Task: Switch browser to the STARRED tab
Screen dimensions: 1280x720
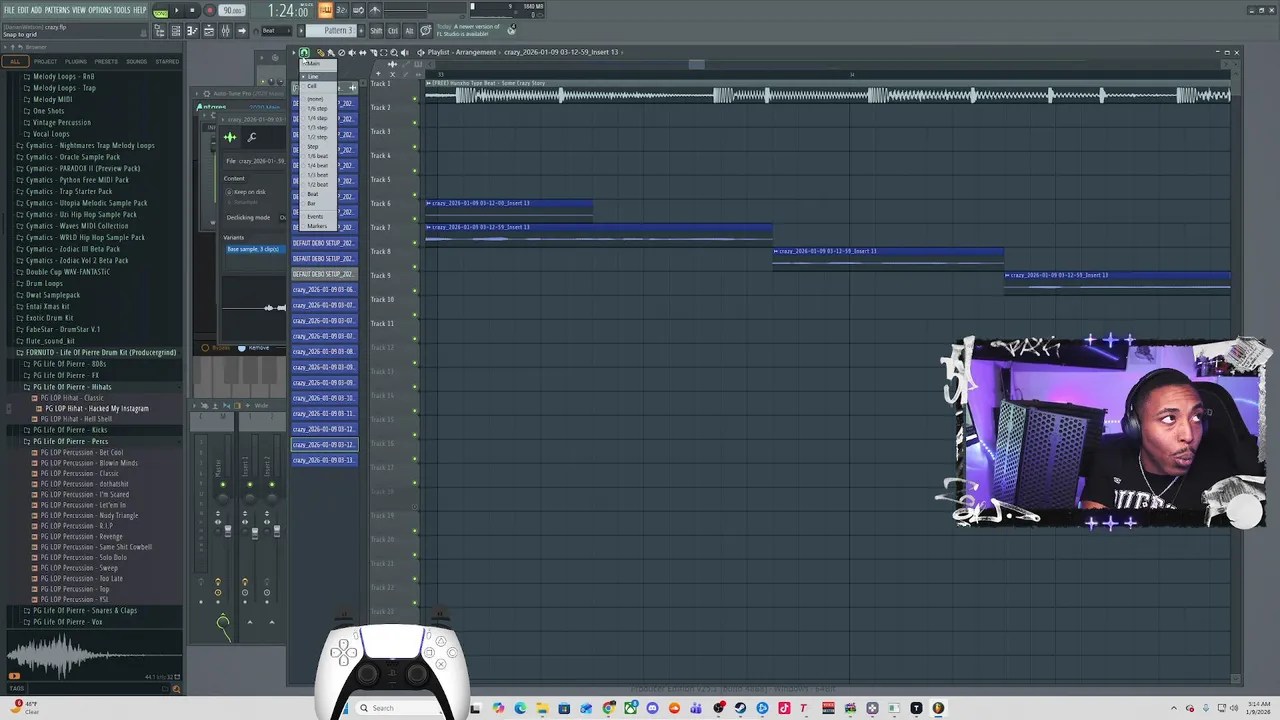Action: [x=167, y=62]
